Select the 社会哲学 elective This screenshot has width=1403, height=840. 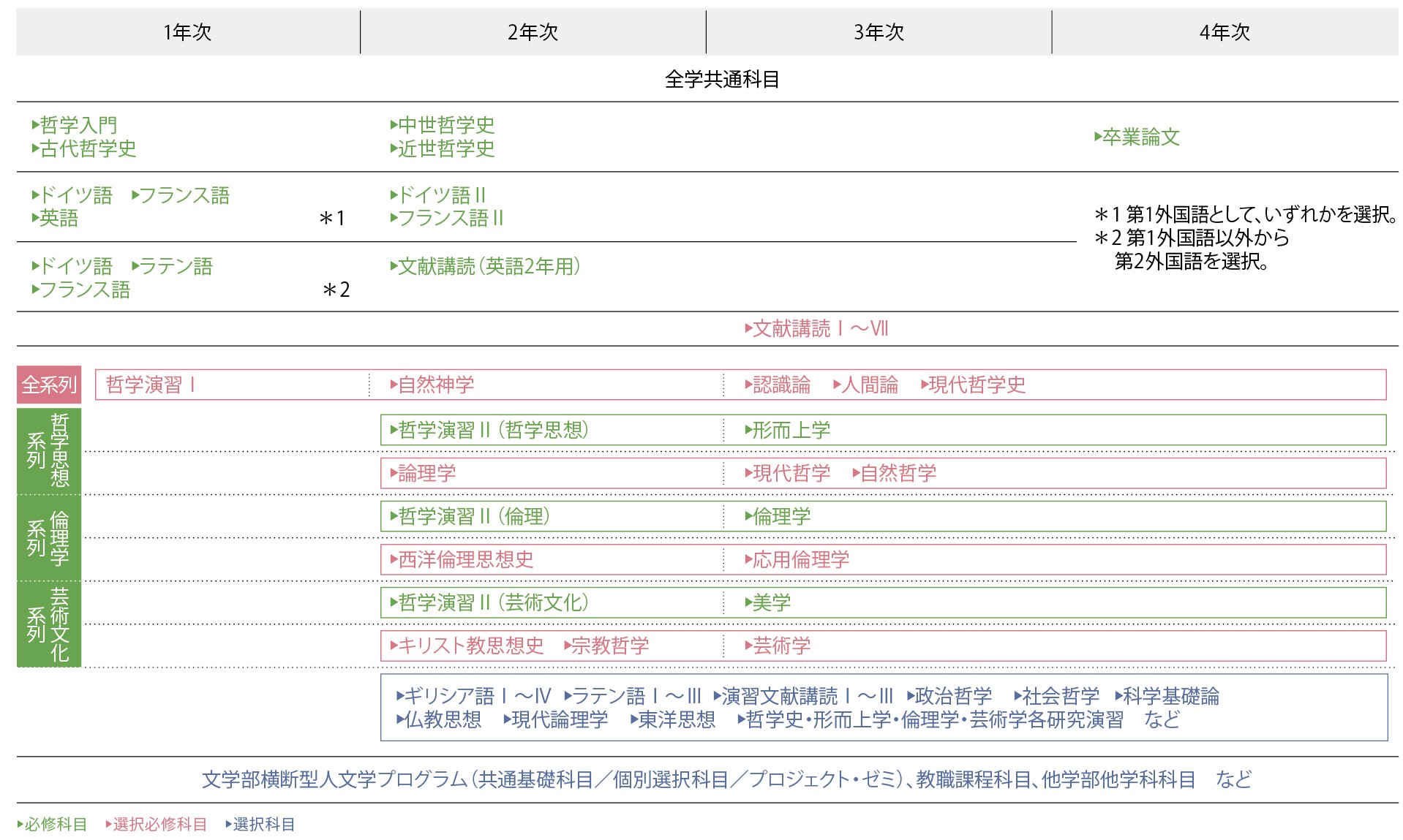(x=1057, y=696)
